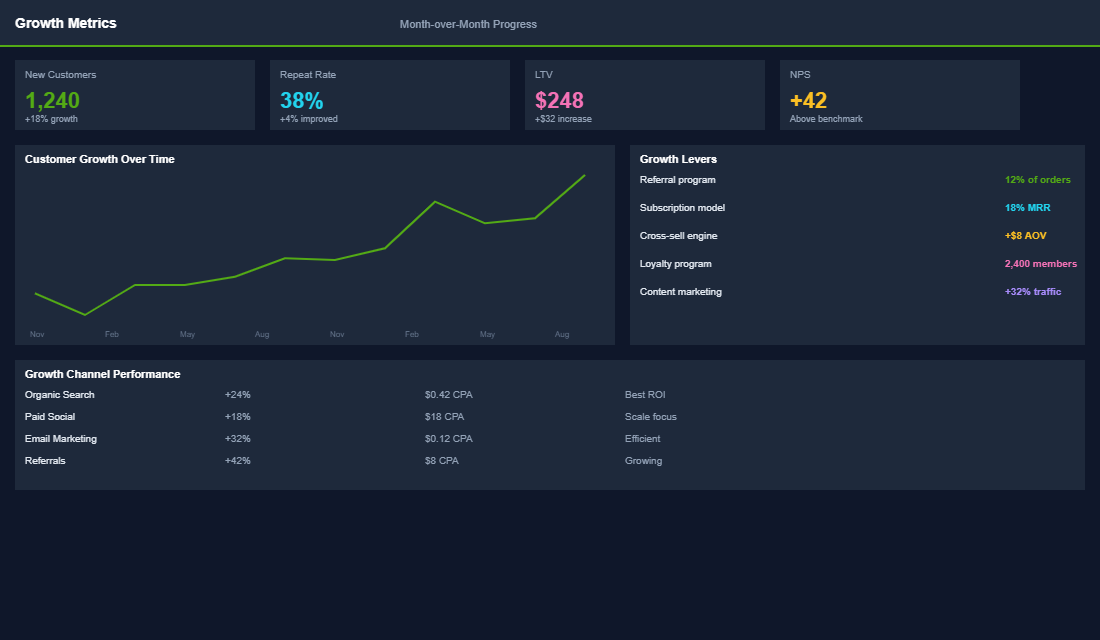
Task: Select the peak point of the growth line
Action: (x=582, y=176)
